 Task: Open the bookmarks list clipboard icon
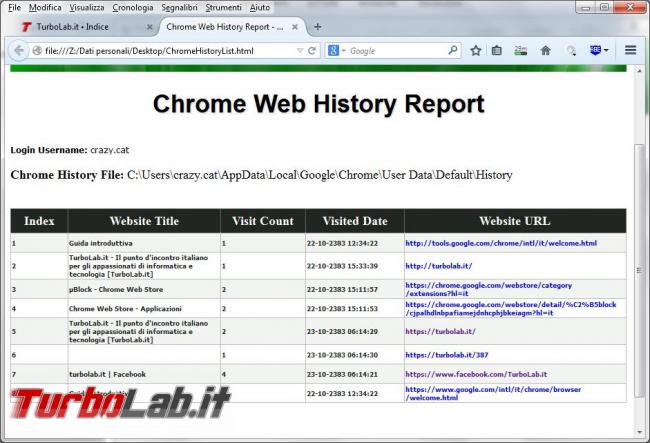pos(497,51)
